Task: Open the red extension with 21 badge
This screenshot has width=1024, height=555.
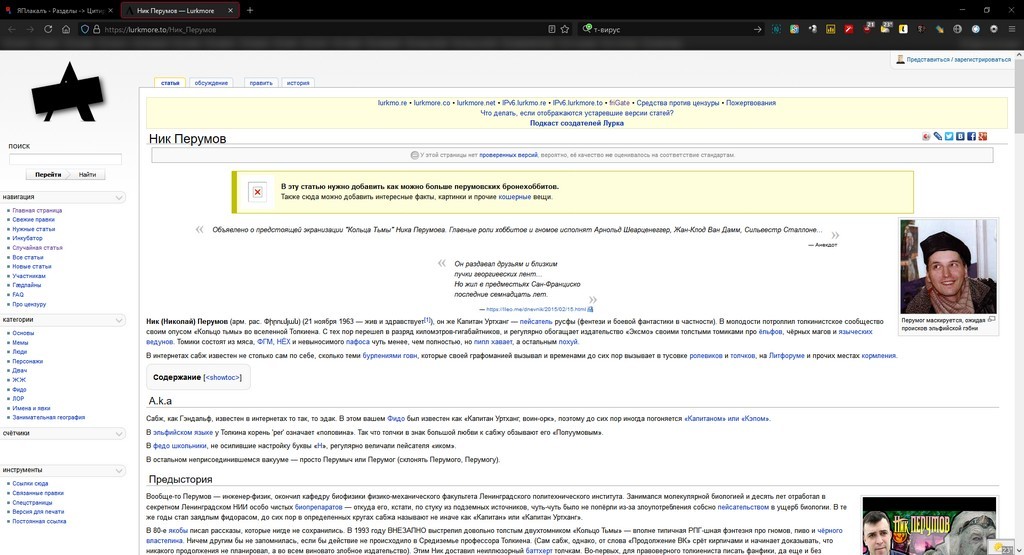Action: (868, 29)
